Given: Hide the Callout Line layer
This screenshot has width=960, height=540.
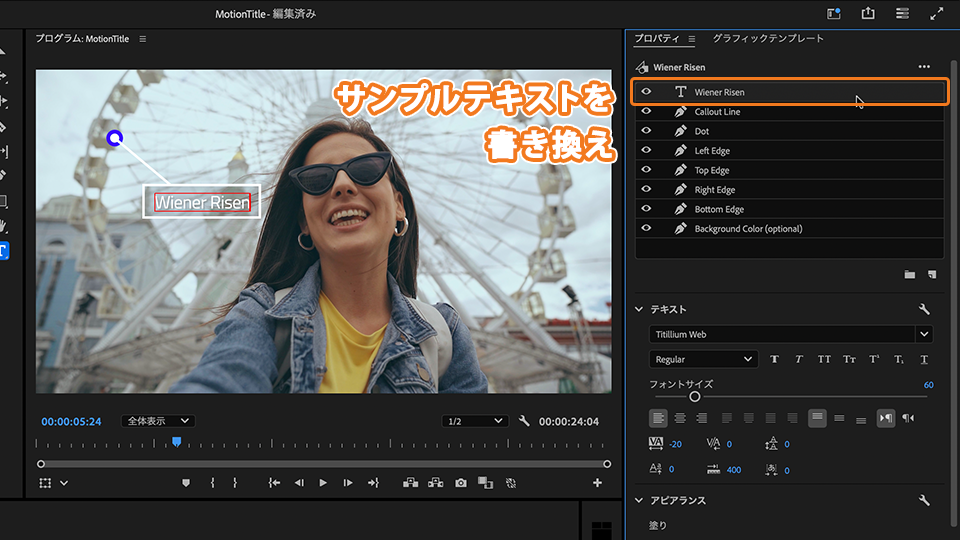Looking at the screenshot, I should [646, 112].
